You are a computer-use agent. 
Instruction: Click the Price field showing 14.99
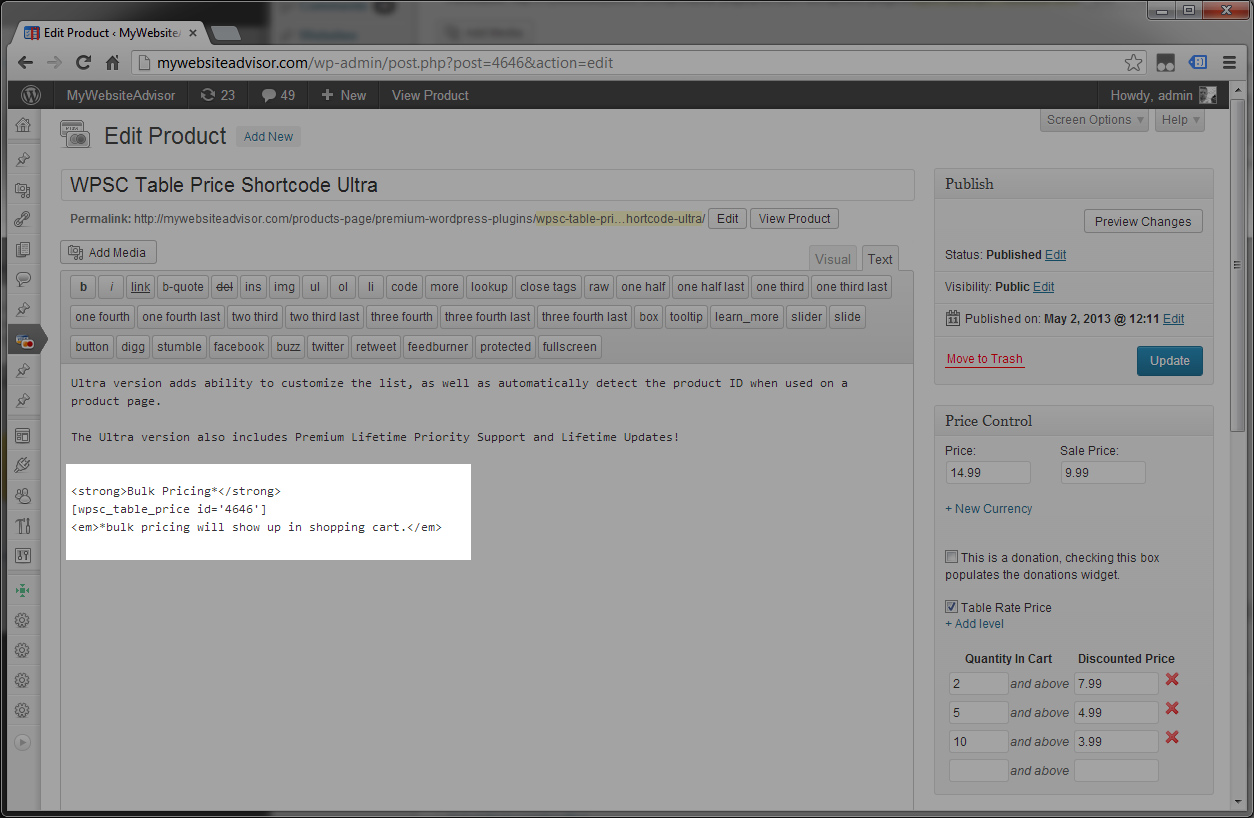click(988, 472)
